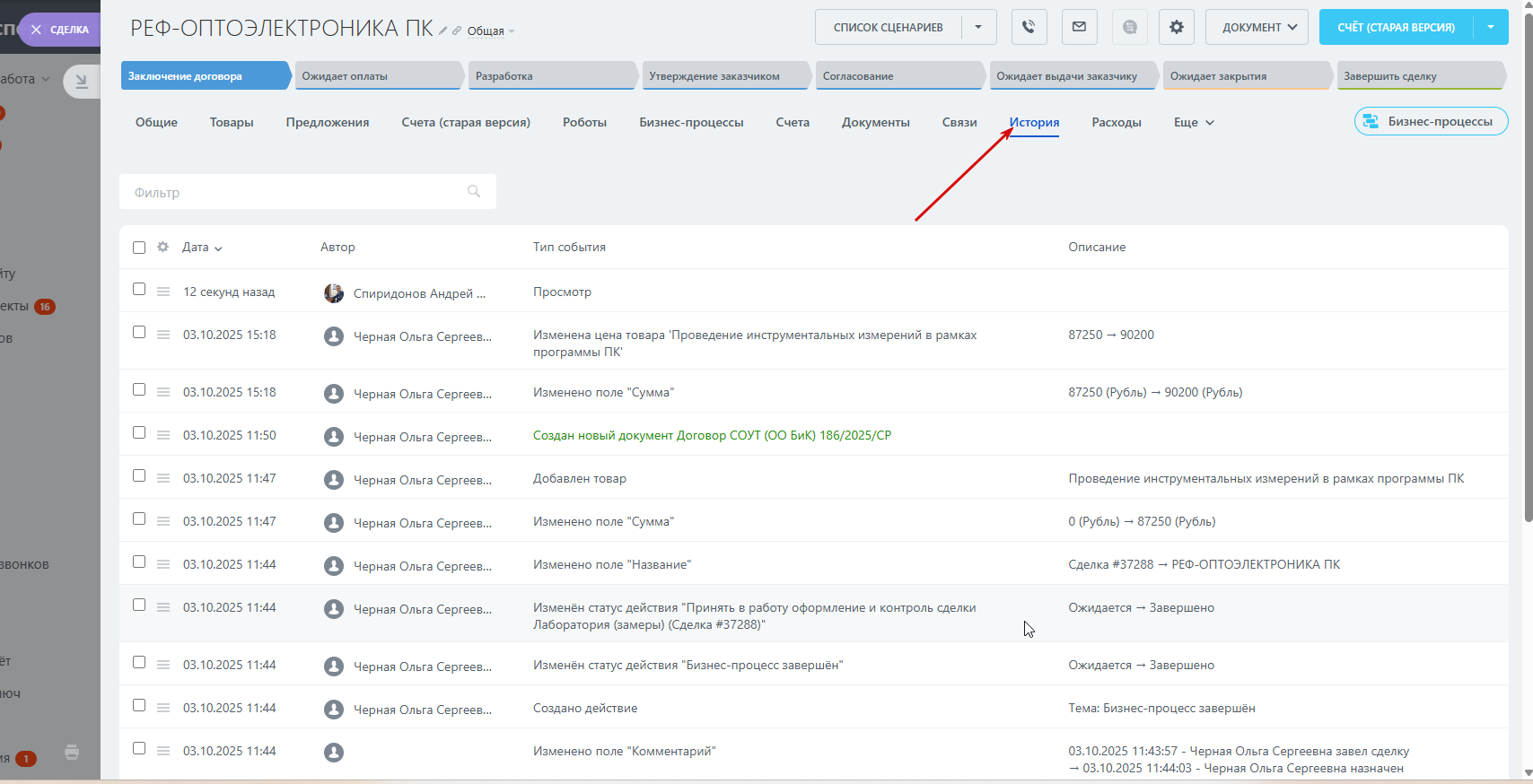1533x784 pixels.
Task: Click the pencil icon to edit deal title
Action: [x=443, y=30]
